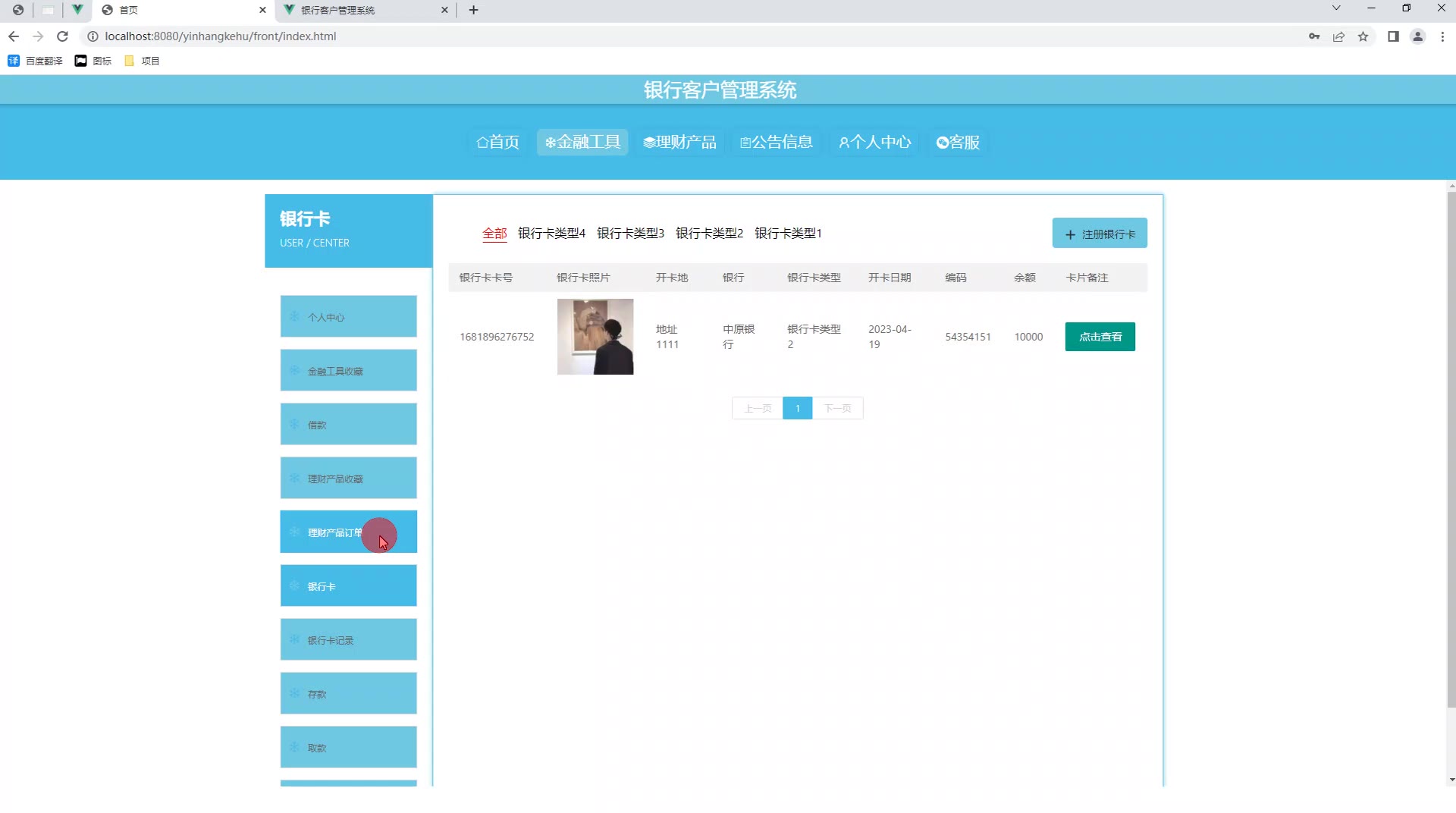Filter by 银行卡类型3
The width and height of the screenshot is (1456, 813).
click(630, 234)
